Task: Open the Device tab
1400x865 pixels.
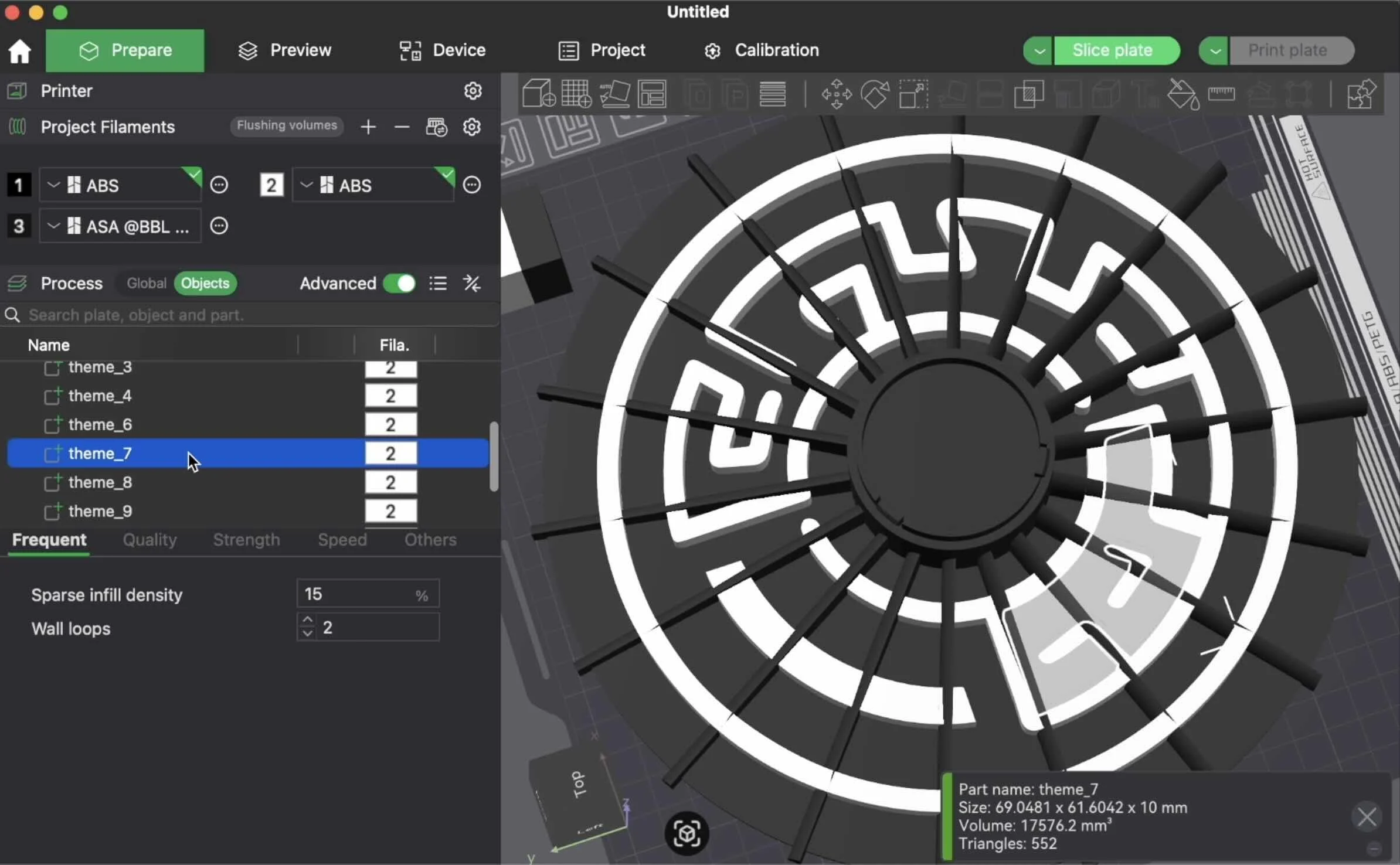Action: tap(442, 51)
